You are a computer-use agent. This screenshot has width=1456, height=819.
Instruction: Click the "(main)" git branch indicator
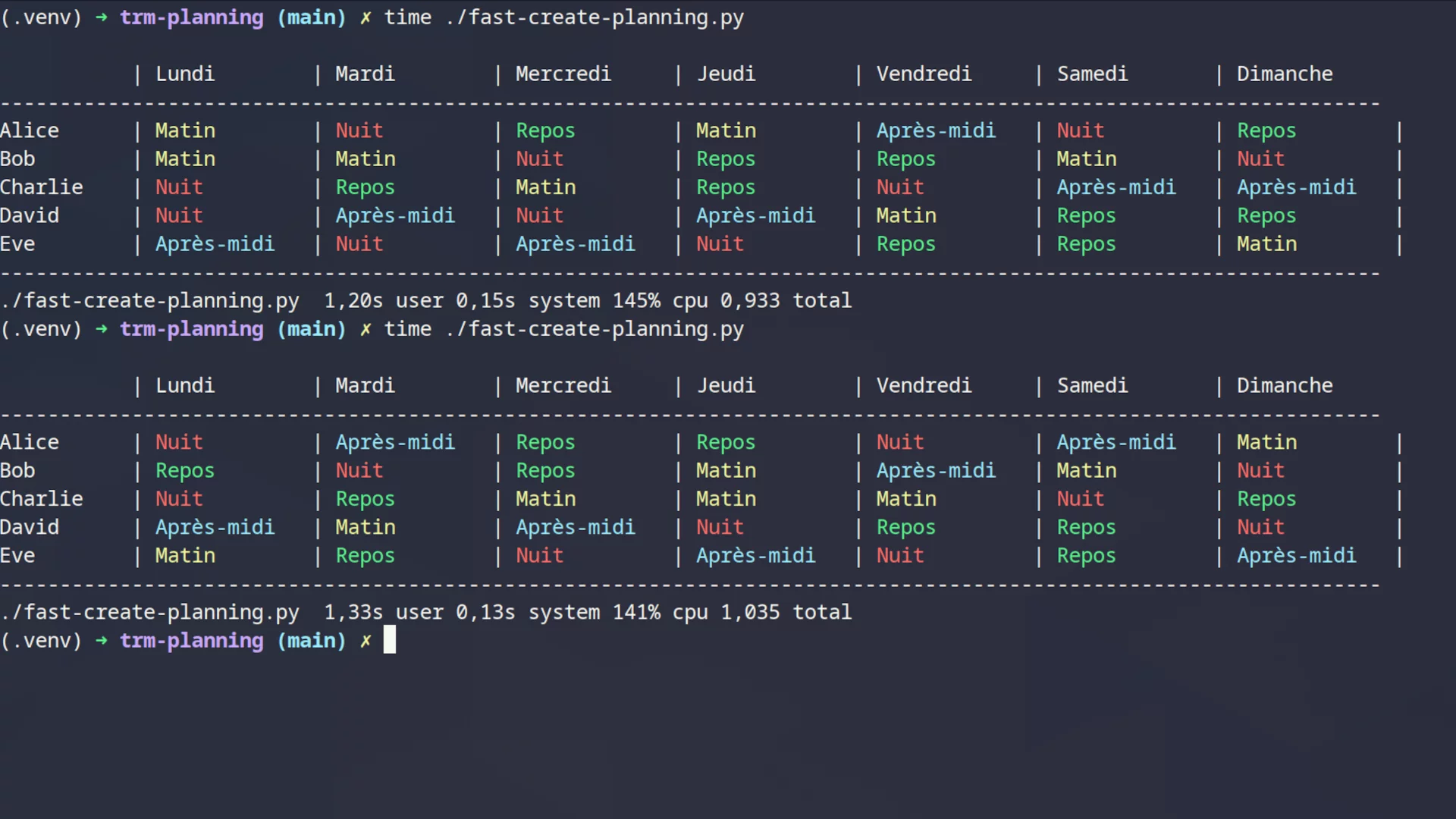point(312,17)
